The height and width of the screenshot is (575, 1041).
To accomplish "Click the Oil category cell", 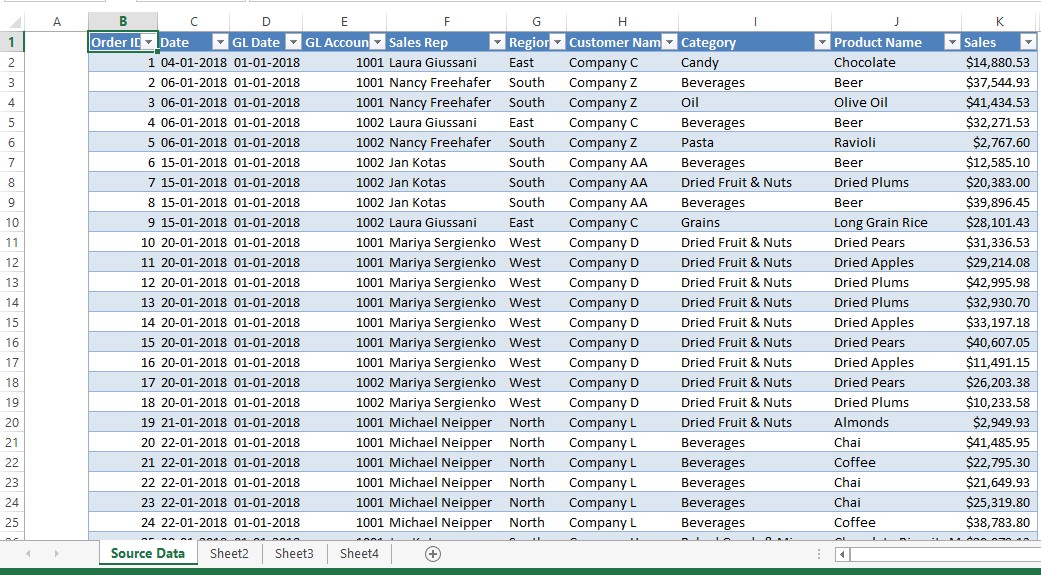I will [x=755, y=102].
